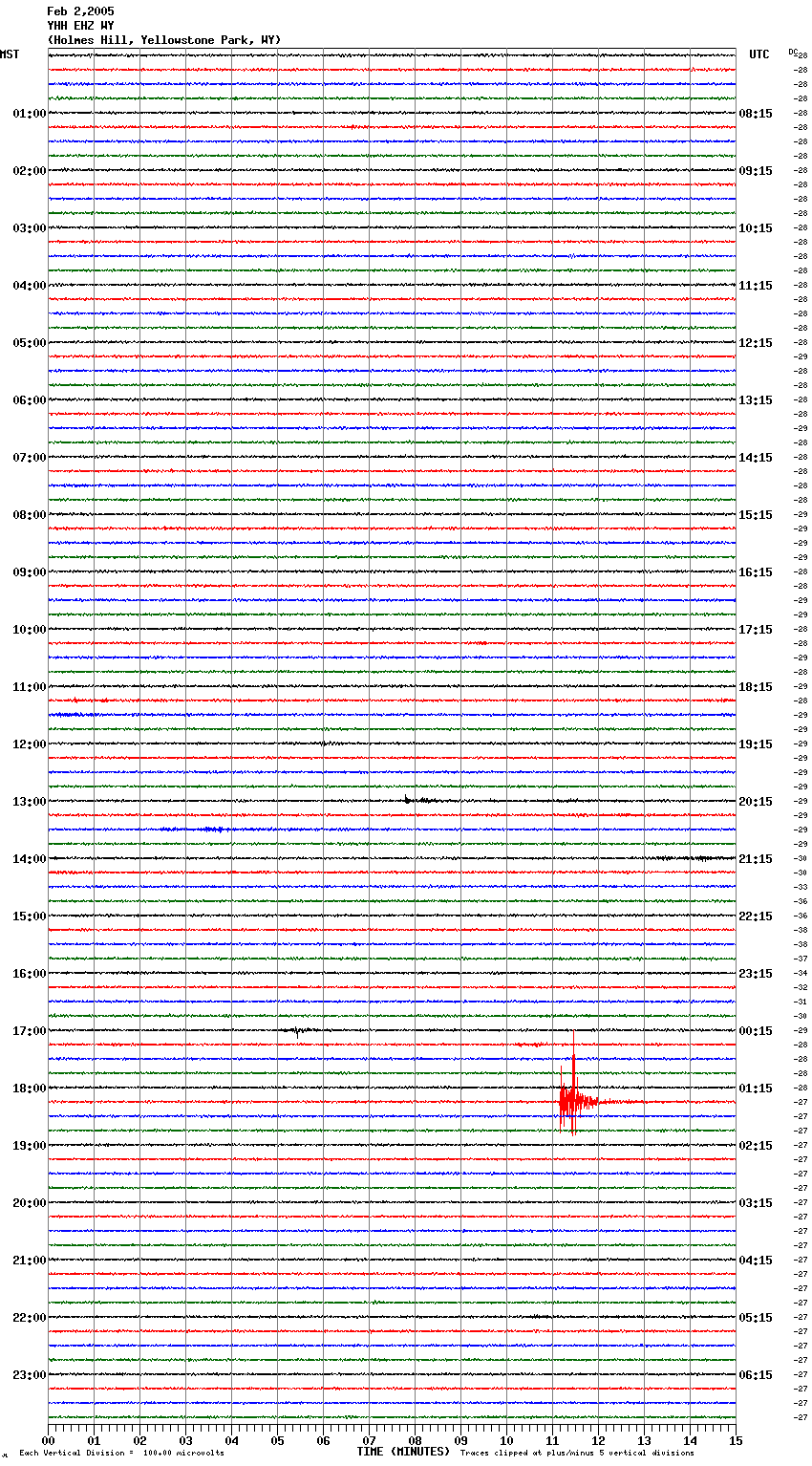
Task: Click the '08:00' MST hour label
Action: [30, 515]
